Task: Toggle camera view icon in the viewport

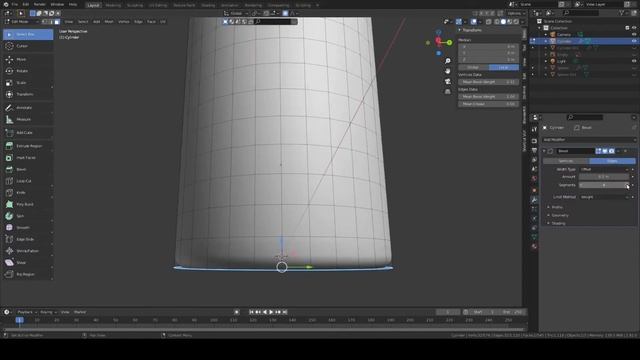Action: 448,81
